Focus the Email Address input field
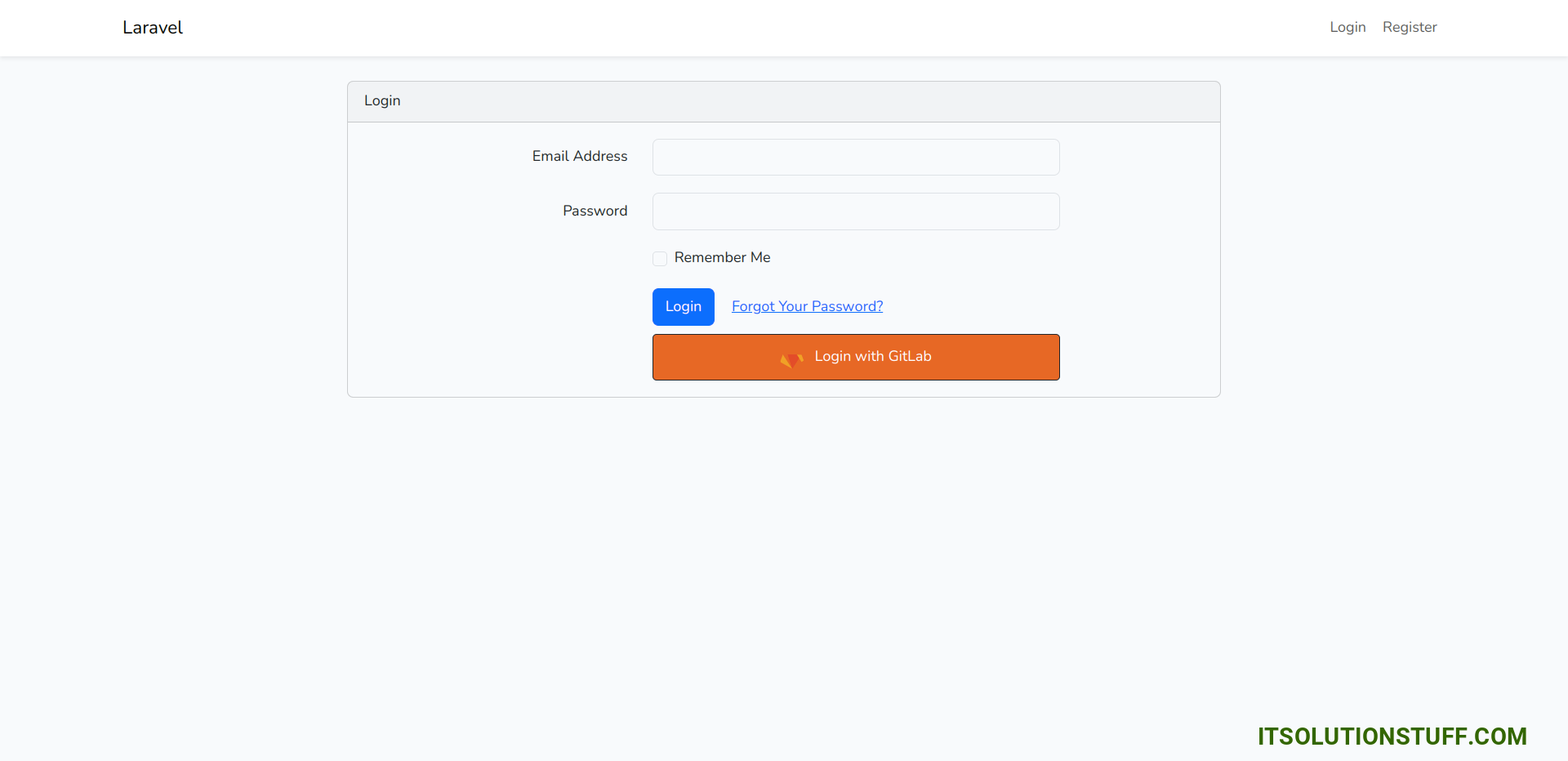Screen dimensions: 1568x761 (x=855, y=157)
